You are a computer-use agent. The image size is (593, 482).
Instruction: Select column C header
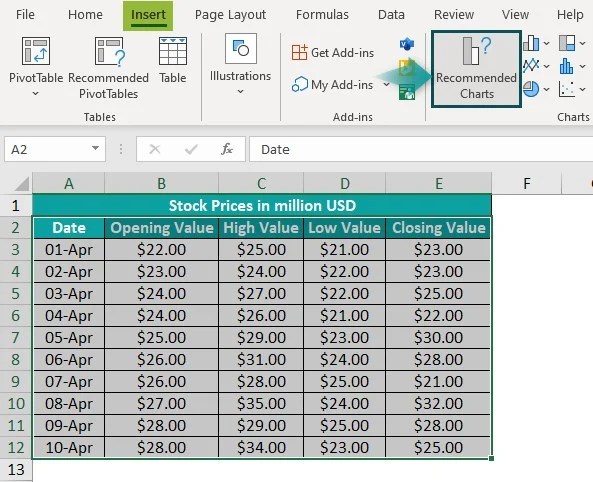[261, 183]
